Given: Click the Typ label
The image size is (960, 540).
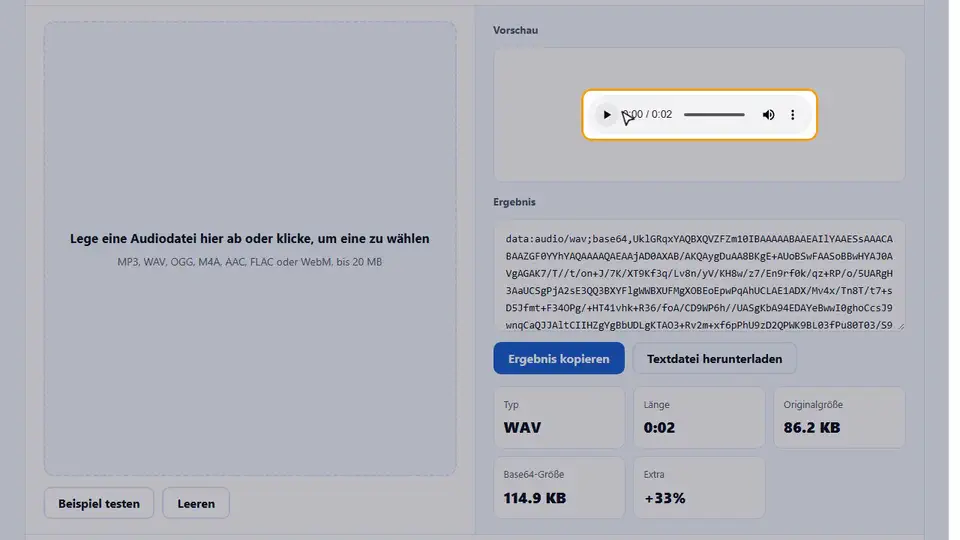Looking at the screenshot, I should pos(511,405).
